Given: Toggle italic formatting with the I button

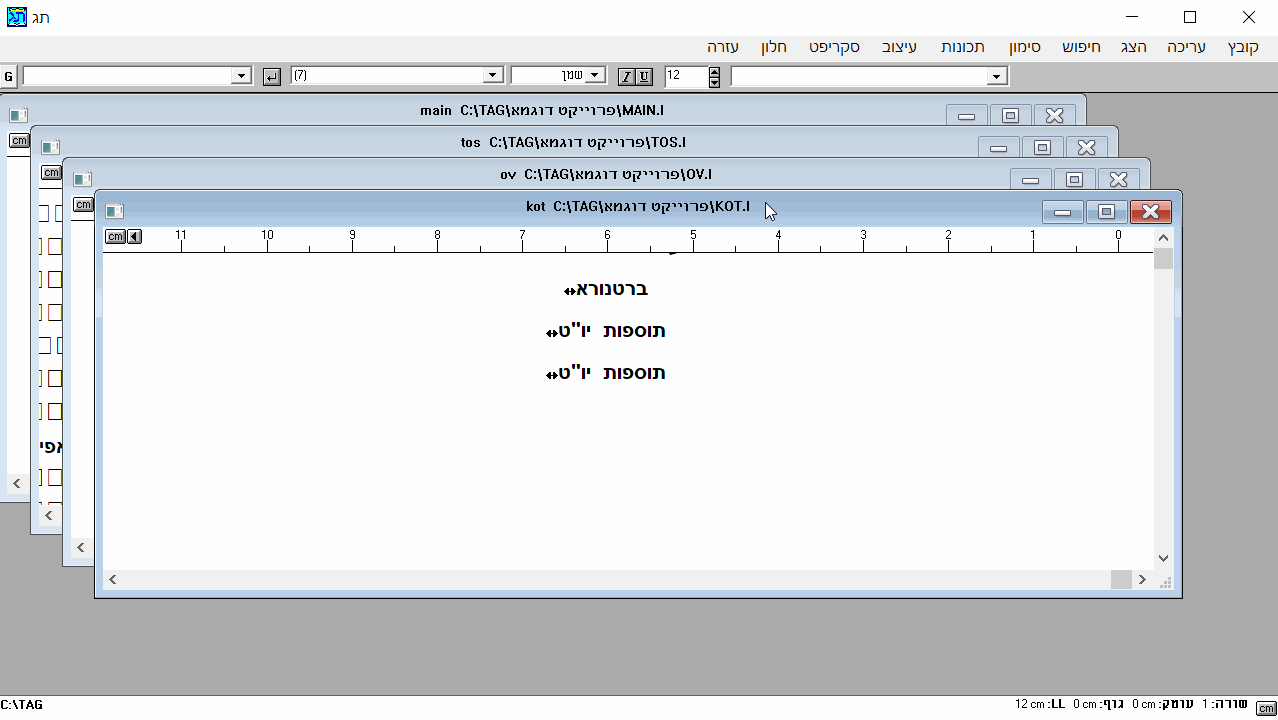Looking at the screenshot, I should pos(626,77).
